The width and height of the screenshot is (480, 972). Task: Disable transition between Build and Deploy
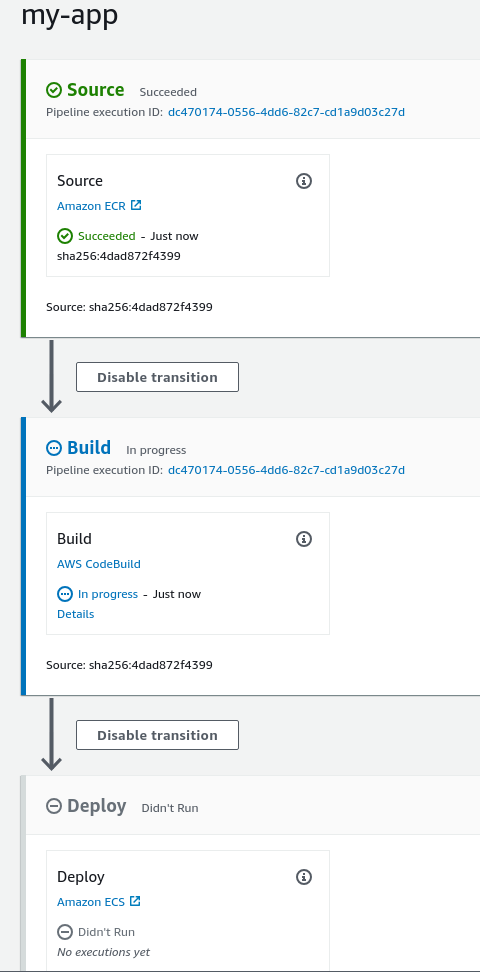pos(158,735)
